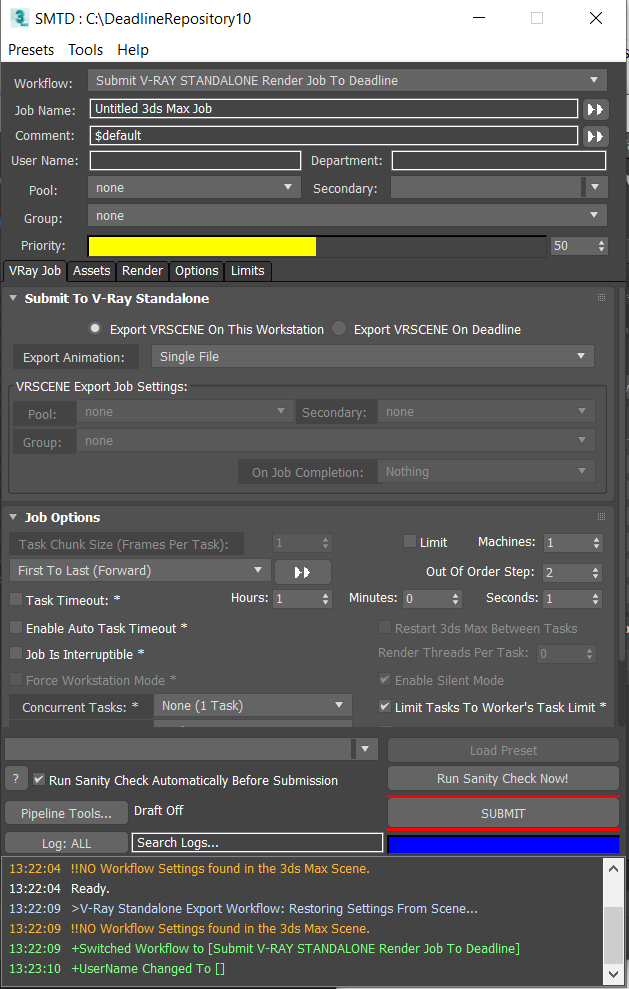Open the Tools menu
The height and width of the screenshot is (989, 629).
click(85, 50)
